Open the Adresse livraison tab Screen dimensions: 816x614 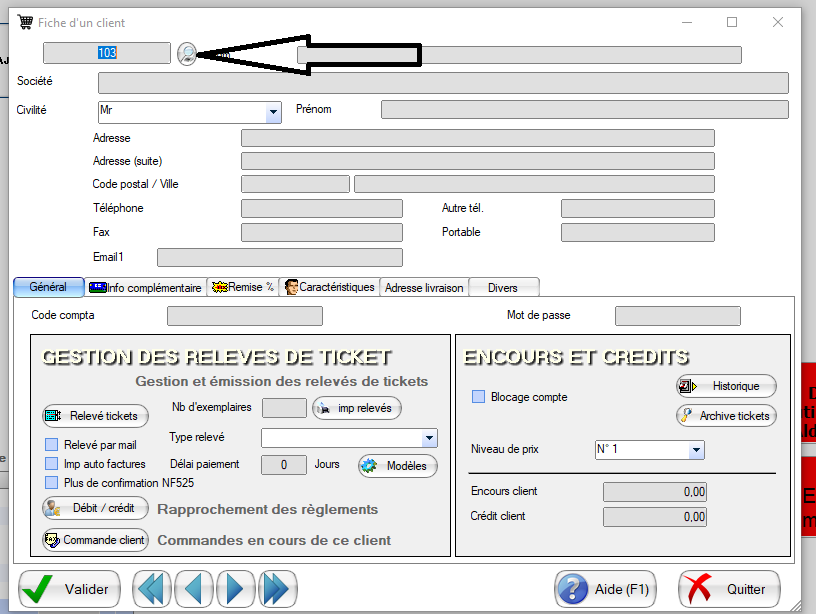pos(424,288)
